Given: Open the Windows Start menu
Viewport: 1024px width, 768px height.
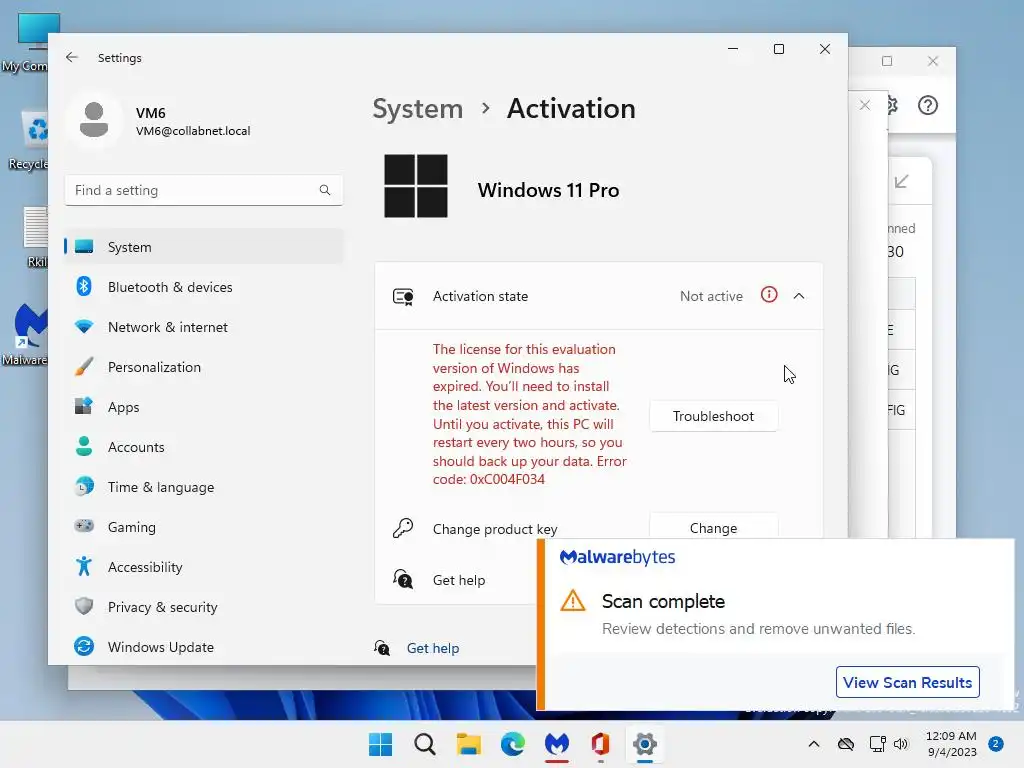Looking at the screenshot, I should tap(380, 744).
